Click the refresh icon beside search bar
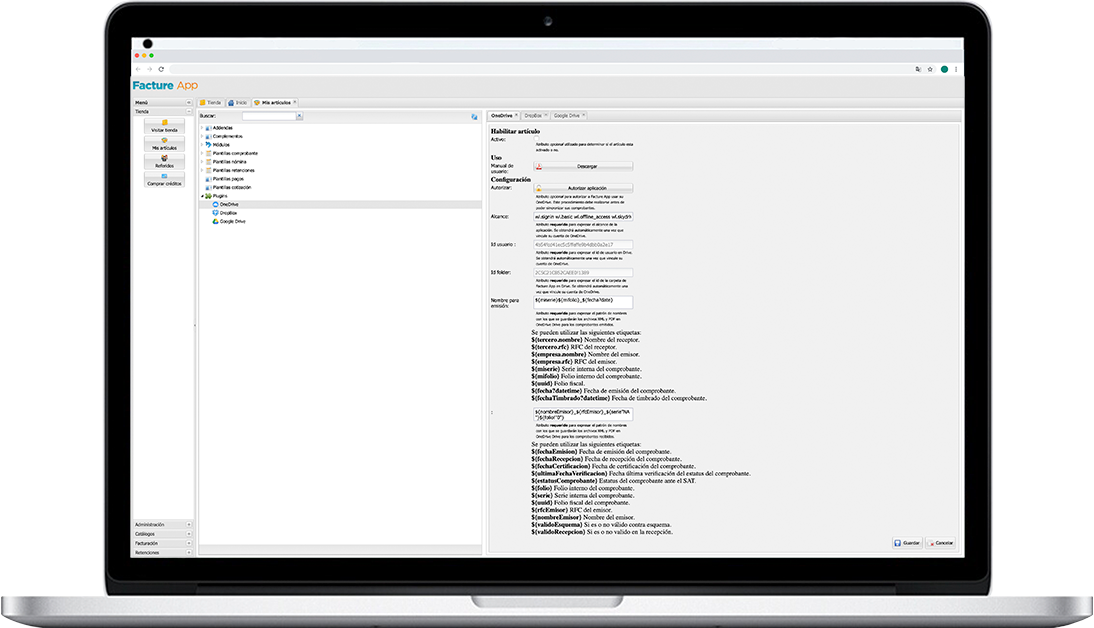 pos(474,116)
